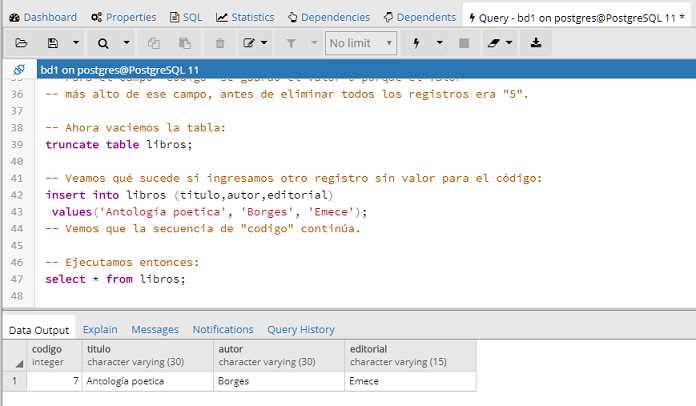Switch to the Messages tab
696x406 pixels.
pos(155,330)
